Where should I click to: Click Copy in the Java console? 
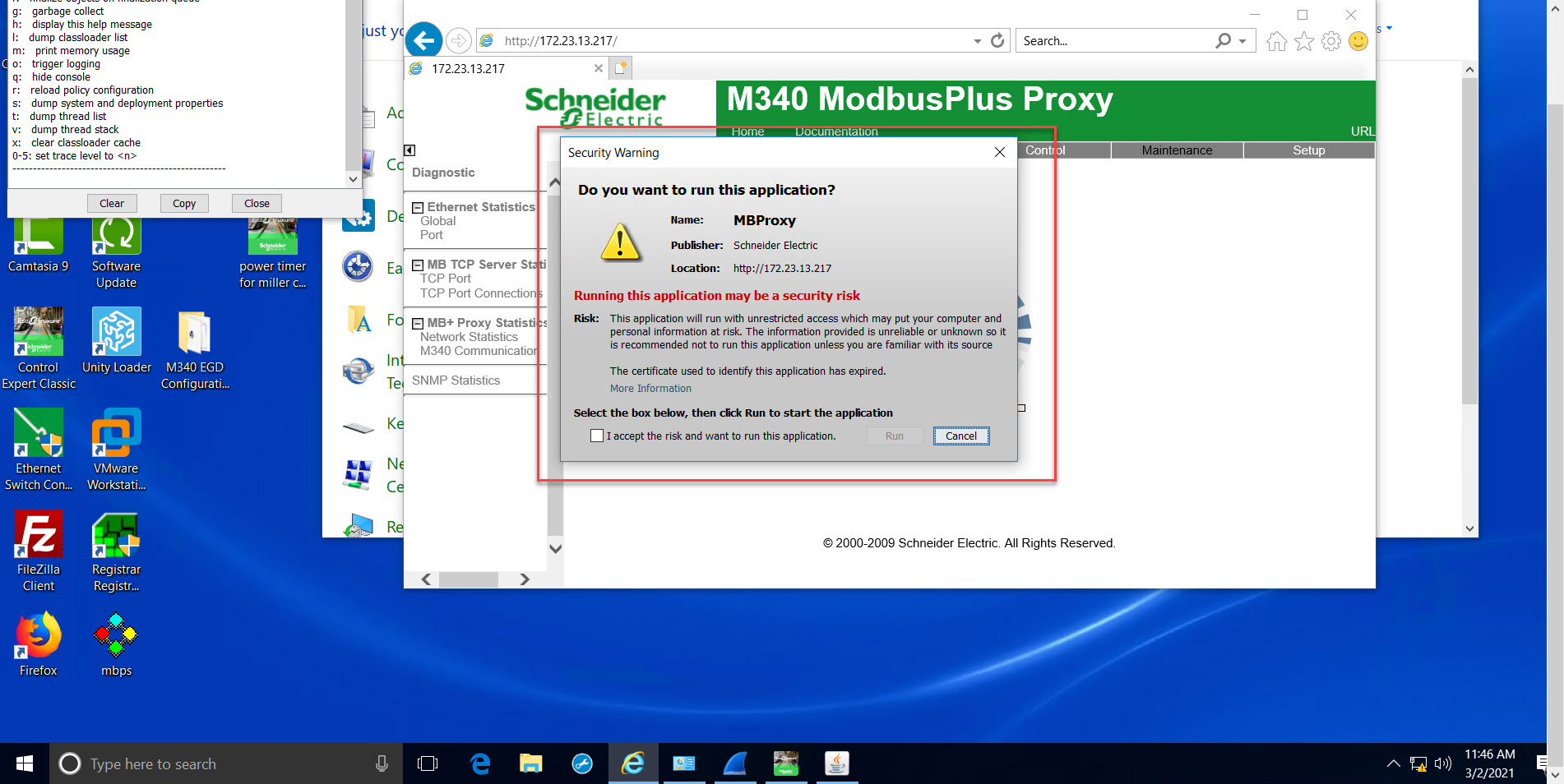pos(184,203)
